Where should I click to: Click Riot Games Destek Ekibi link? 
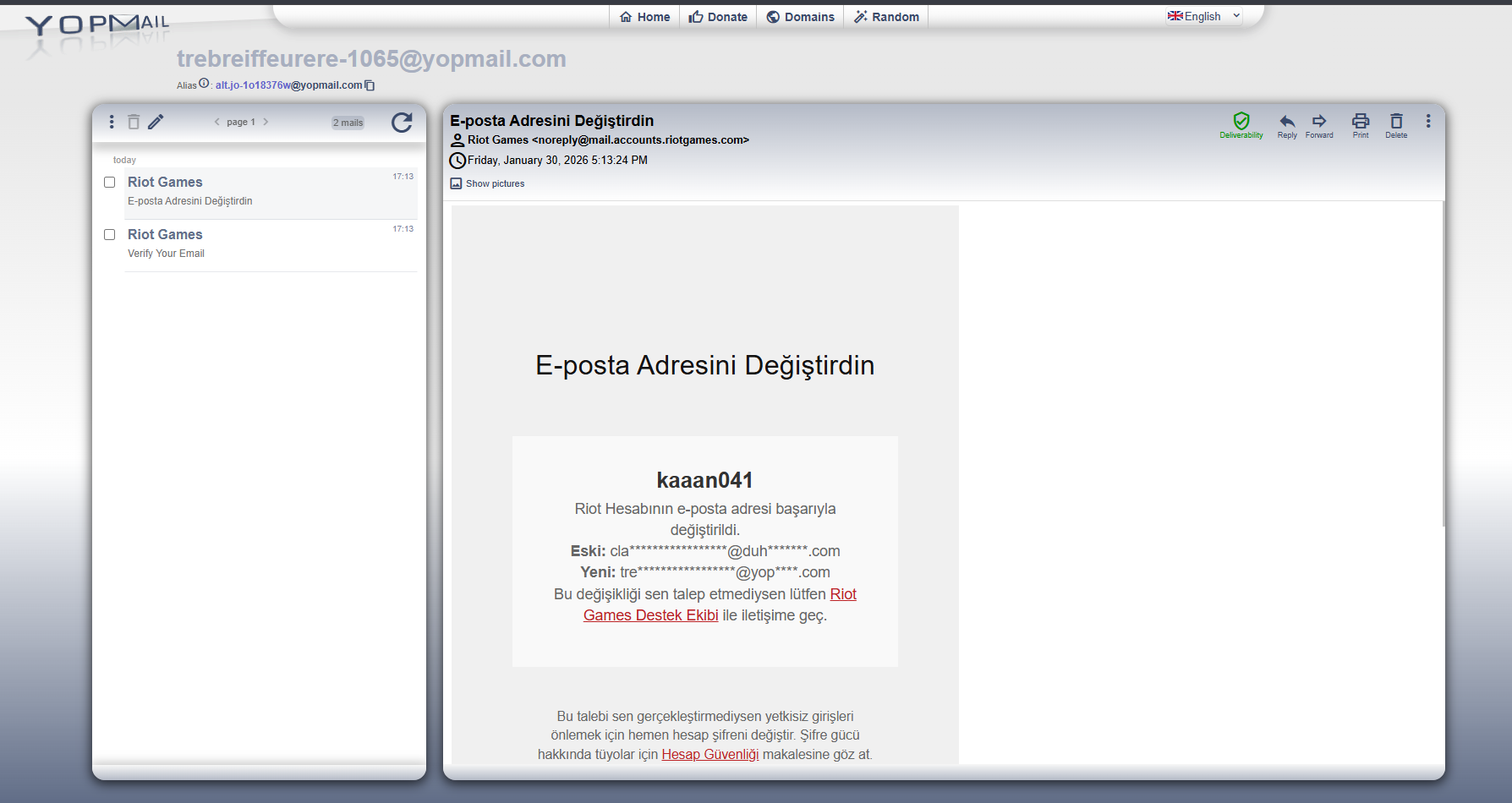(720, 604)
